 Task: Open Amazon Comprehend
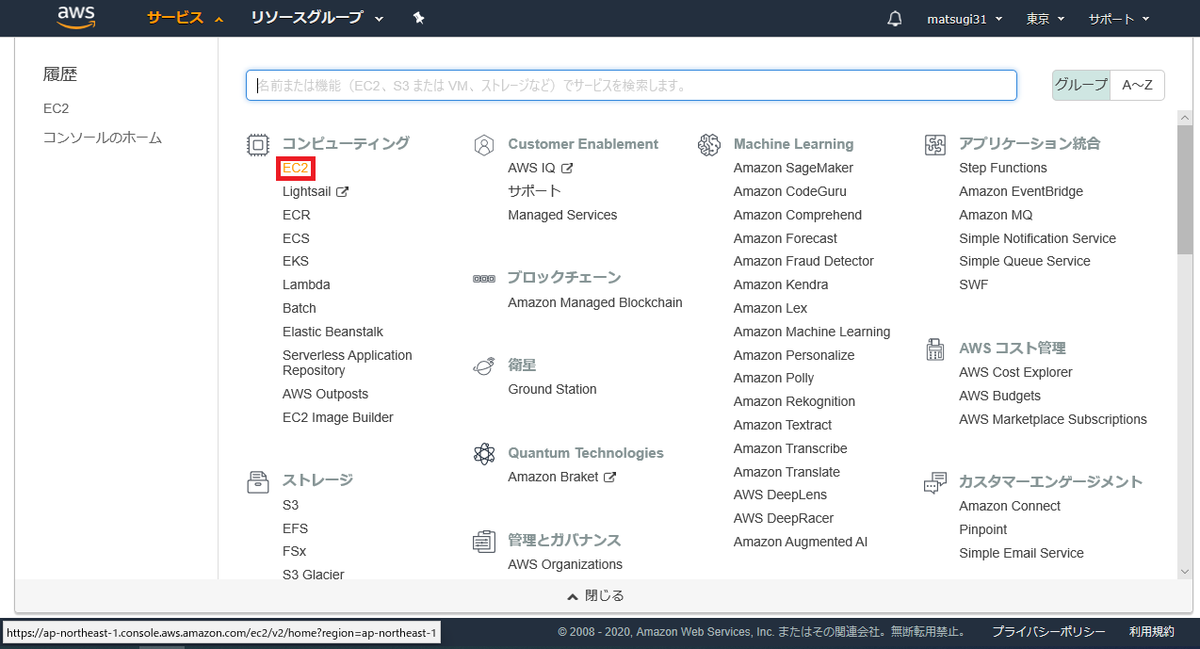click(x=798, y=215)
